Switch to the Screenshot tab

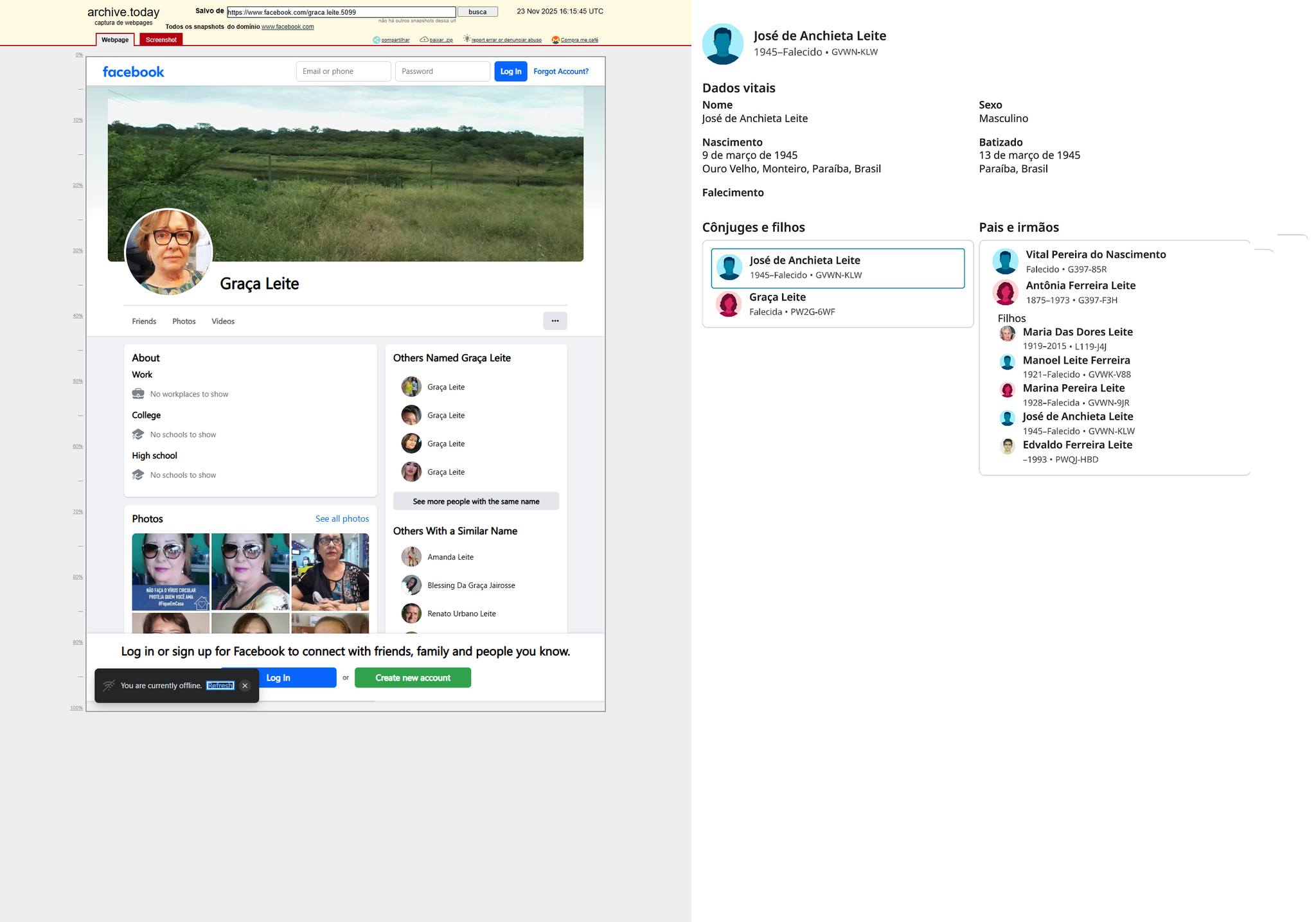161,40
